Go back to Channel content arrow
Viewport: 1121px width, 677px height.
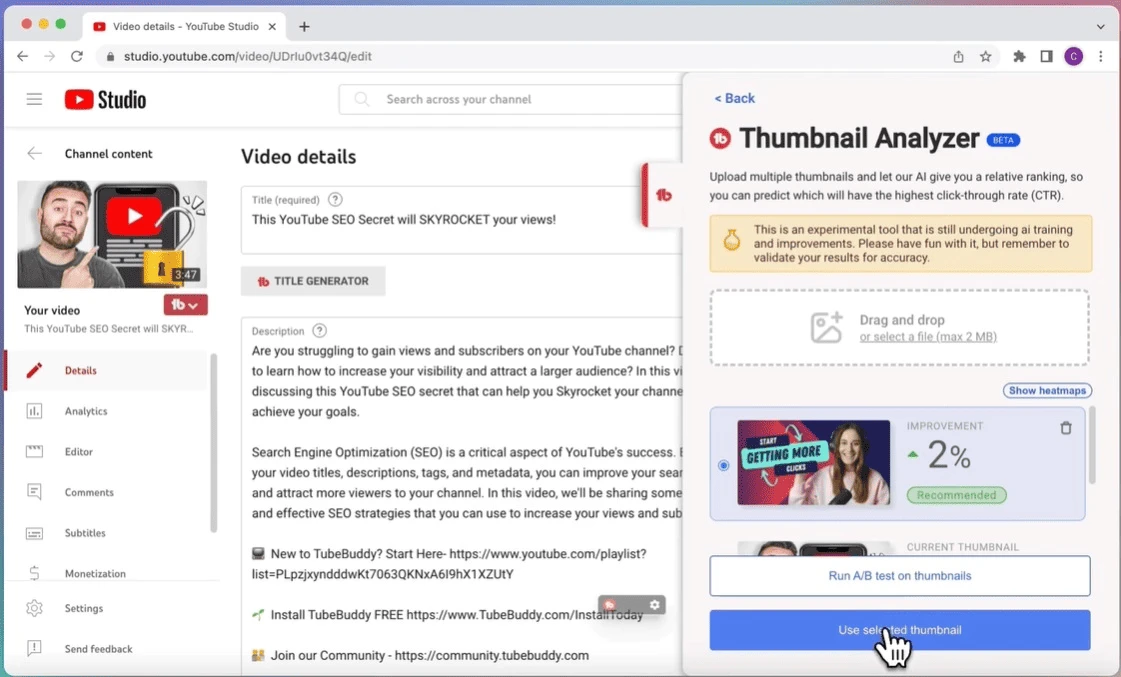[x=34, y=154]
